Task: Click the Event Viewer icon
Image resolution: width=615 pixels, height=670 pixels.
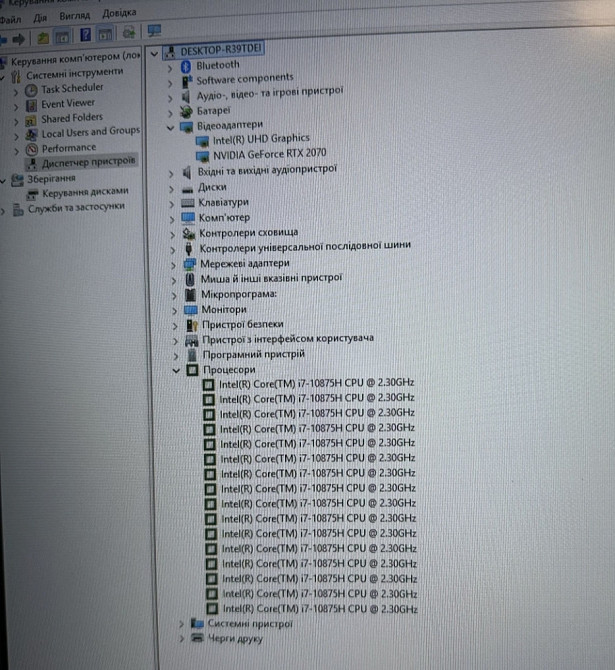Action: pos(31,103)
